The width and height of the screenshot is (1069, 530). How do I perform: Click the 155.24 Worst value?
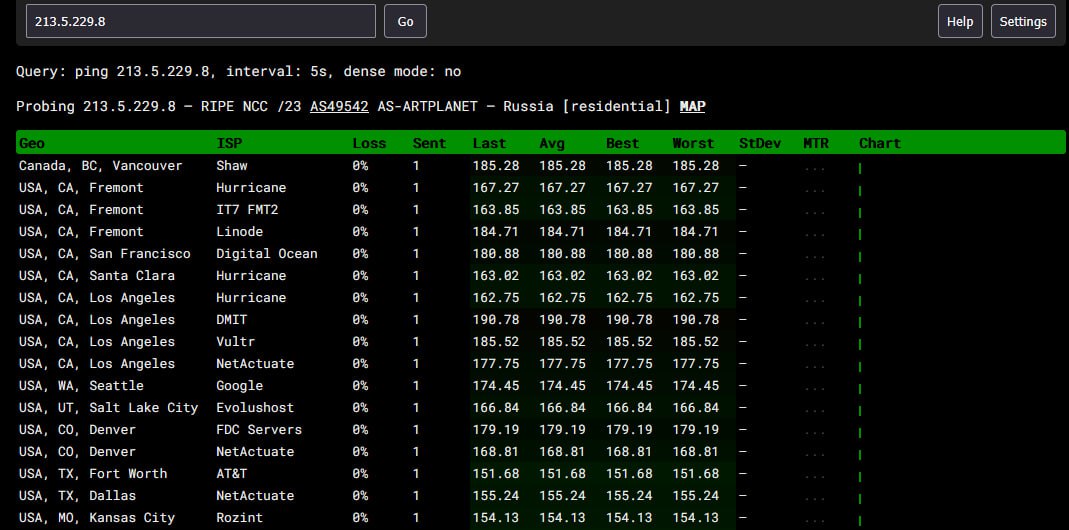point(695,495)
